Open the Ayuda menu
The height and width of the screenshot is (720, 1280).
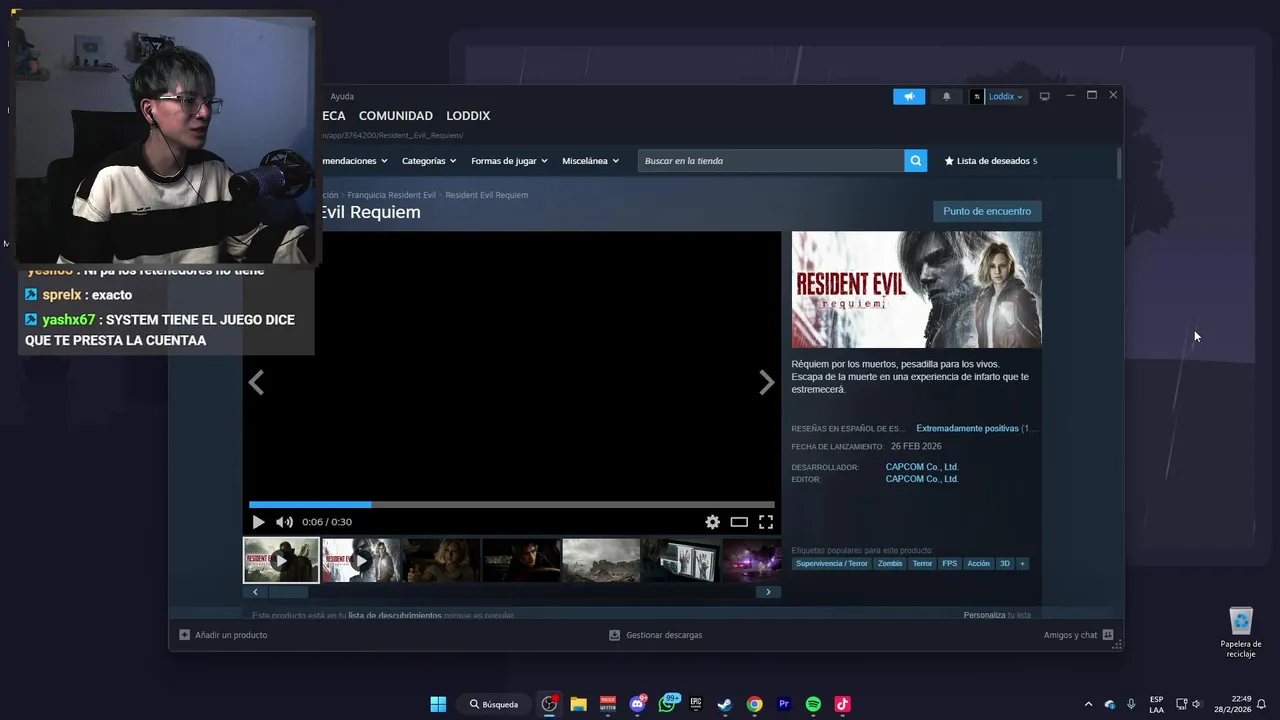pyautogui.click(x=342, y=97)
